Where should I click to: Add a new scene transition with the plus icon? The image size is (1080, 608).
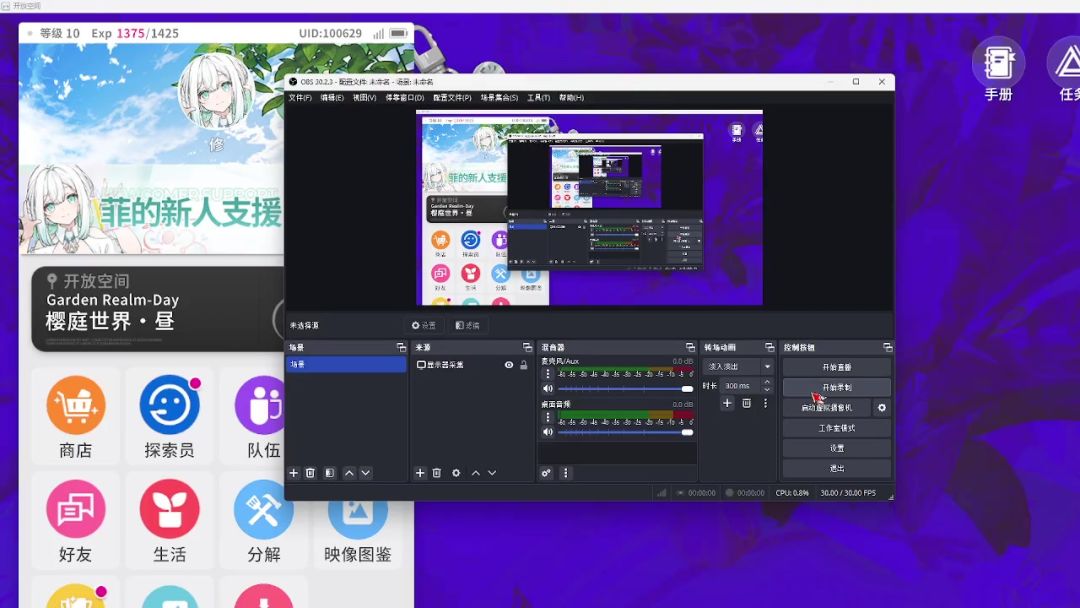coord(727,403)
